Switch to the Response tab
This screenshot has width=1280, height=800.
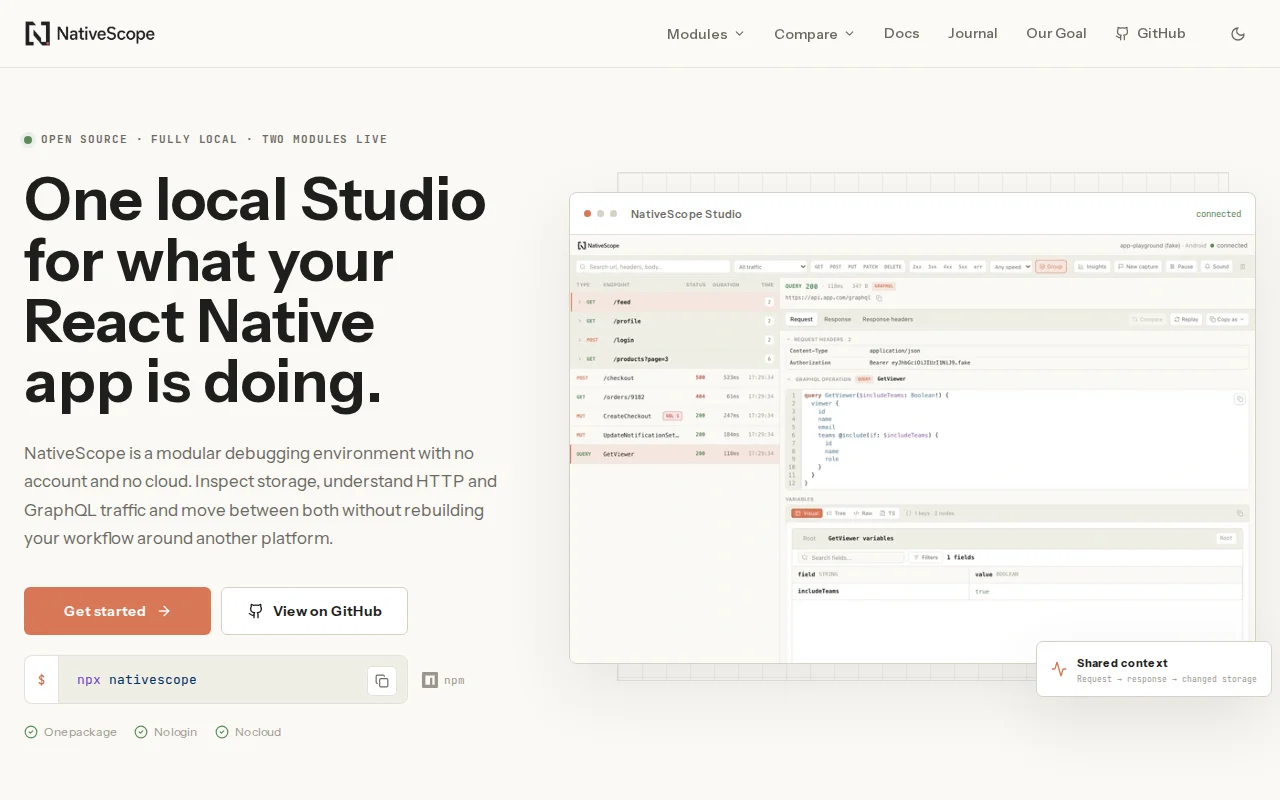pyautogui.click(x=838, y=319)
